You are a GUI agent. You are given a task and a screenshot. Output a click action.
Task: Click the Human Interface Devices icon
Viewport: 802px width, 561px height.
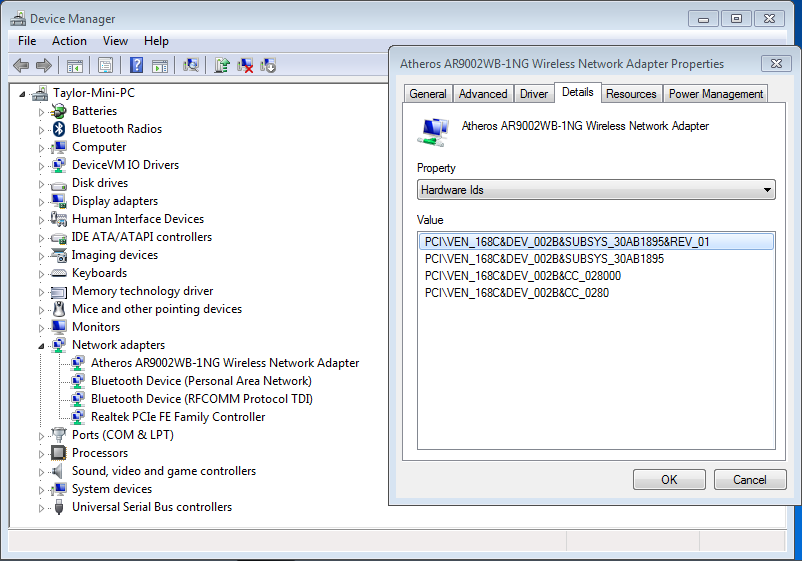[x=59, y=219]
